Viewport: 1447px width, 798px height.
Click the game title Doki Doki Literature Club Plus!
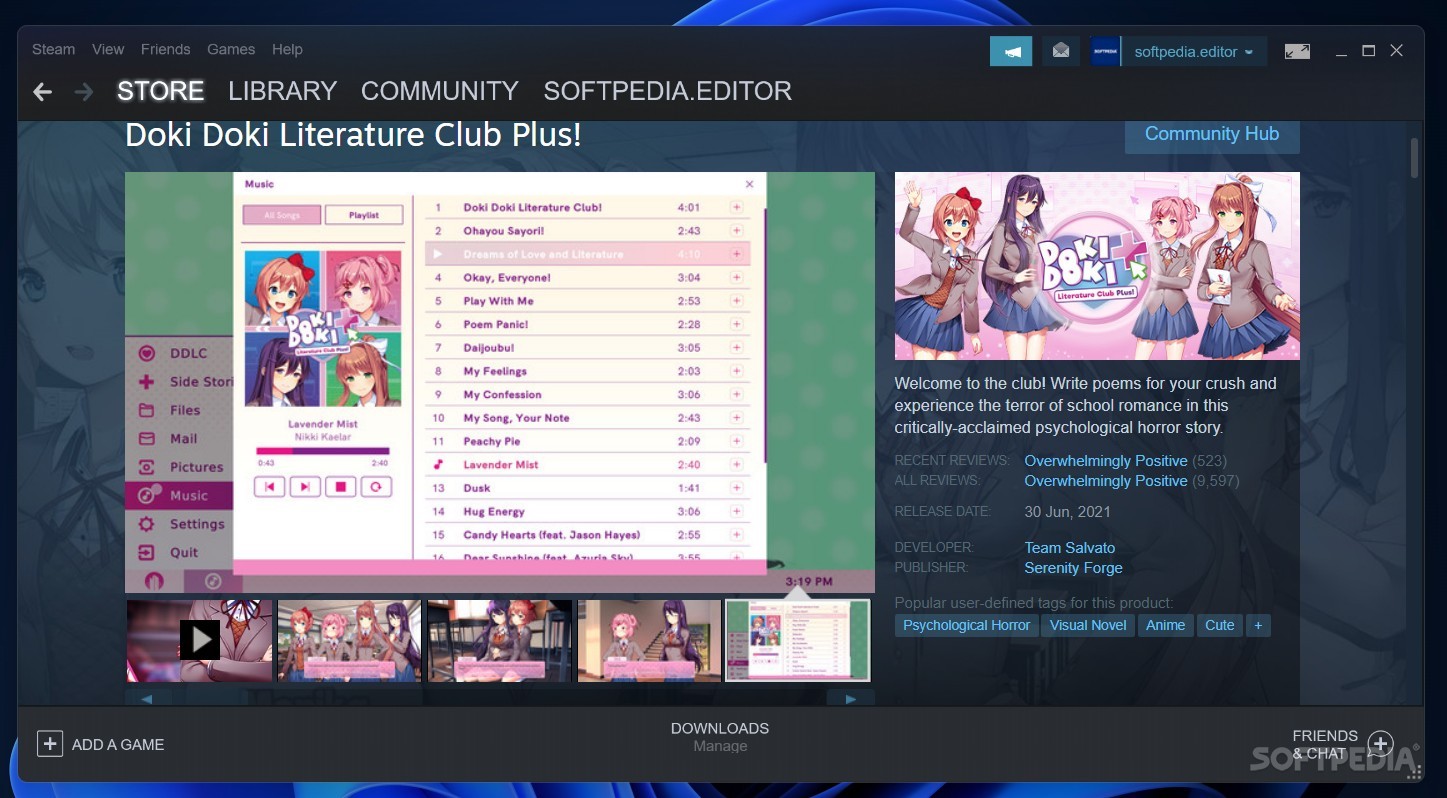(x=353, y=135)
